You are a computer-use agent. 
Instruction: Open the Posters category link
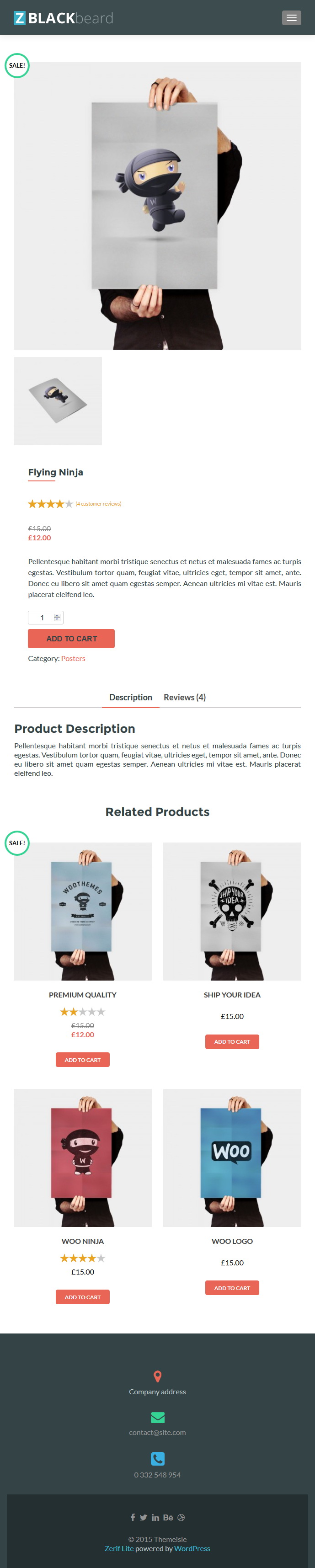tap(73, 658)
